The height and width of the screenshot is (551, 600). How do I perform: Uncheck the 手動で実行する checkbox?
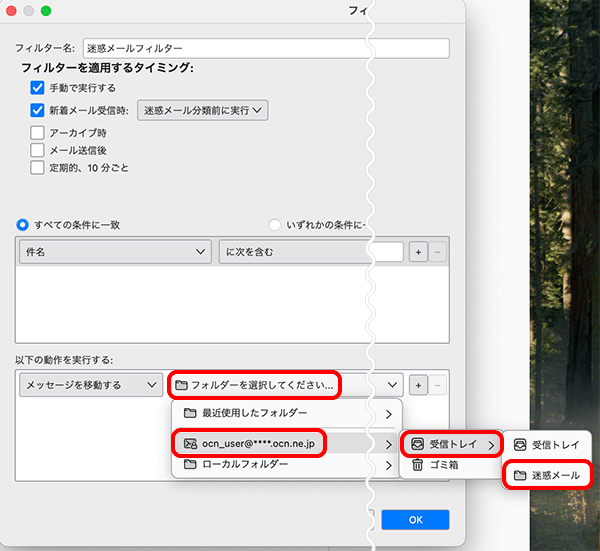coord(38,88)
